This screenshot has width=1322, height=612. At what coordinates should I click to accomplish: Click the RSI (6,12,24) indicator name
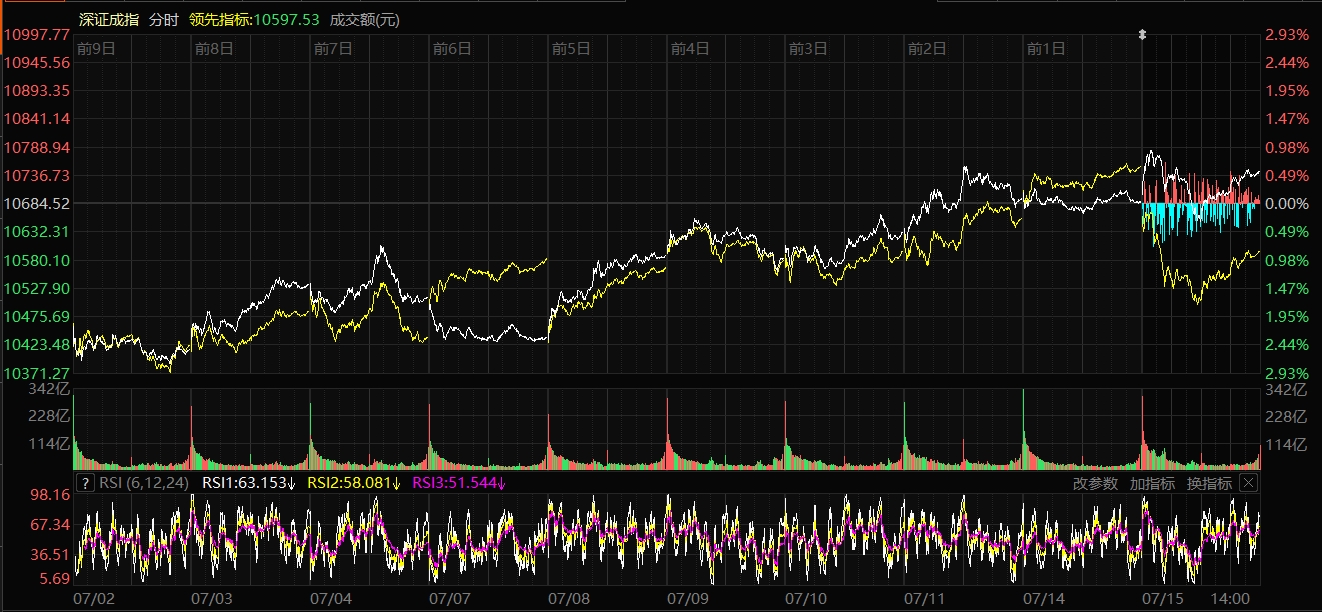tap(143, 484)
